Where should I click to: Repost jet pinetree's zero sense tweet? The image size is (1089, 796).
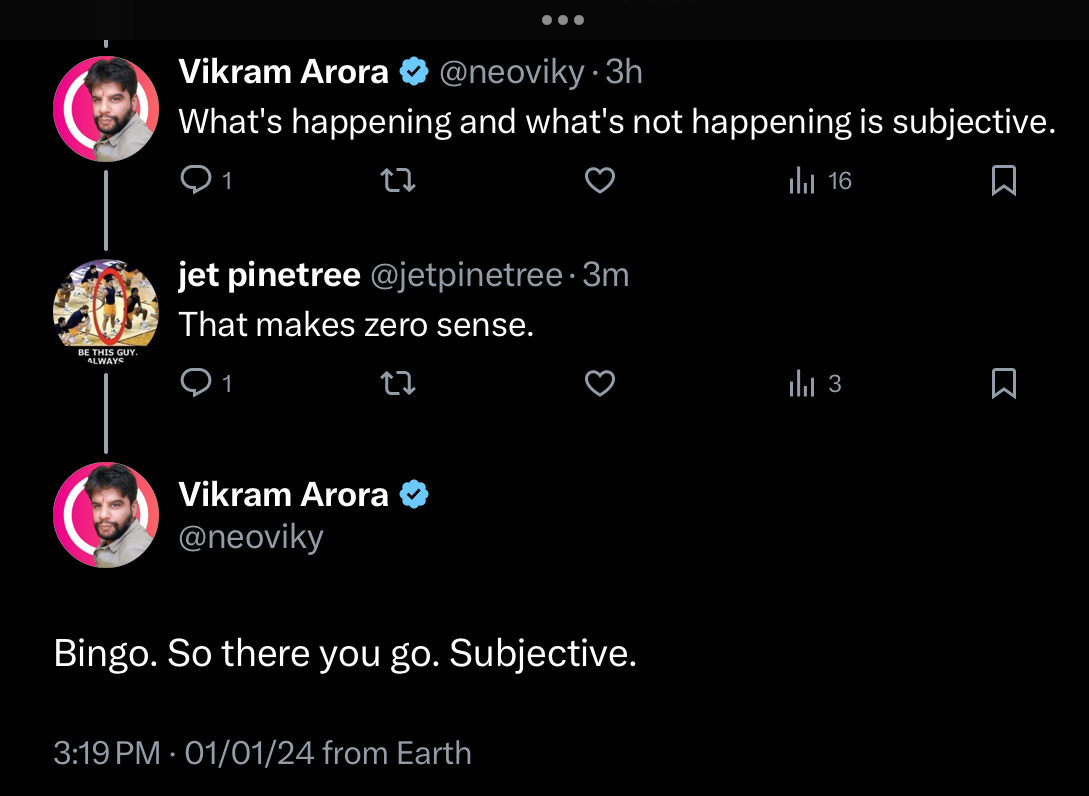399,383
